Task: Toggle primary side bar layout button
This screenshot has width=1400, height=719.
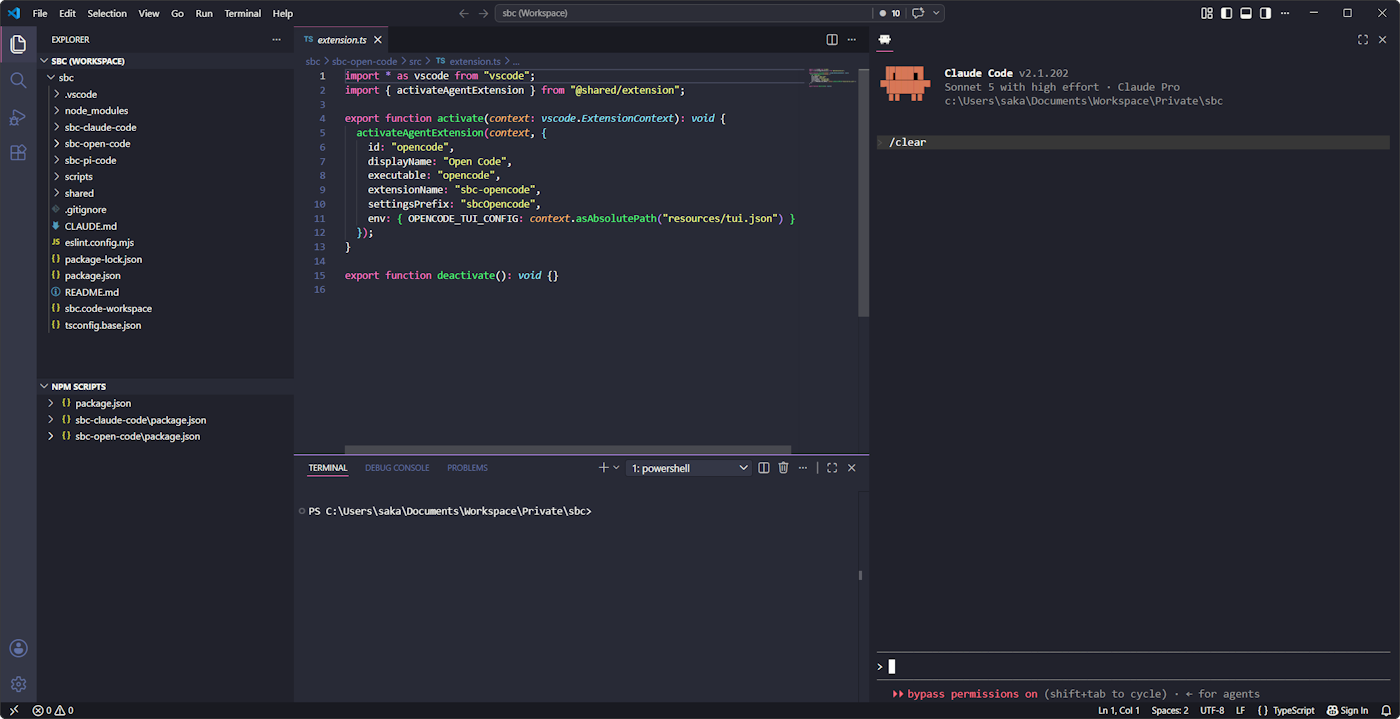Action: (1227, 13)
